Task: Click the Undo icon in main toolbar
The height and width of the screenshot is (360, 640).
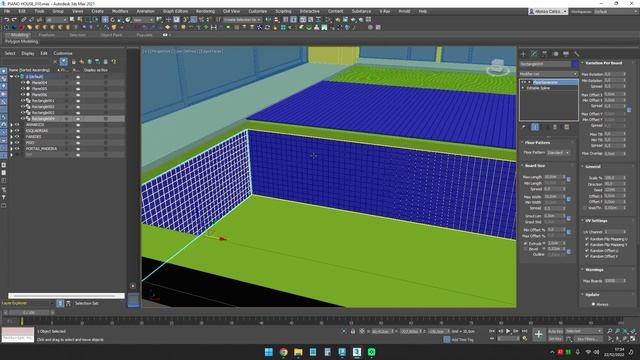Action: tap(7, 19)
